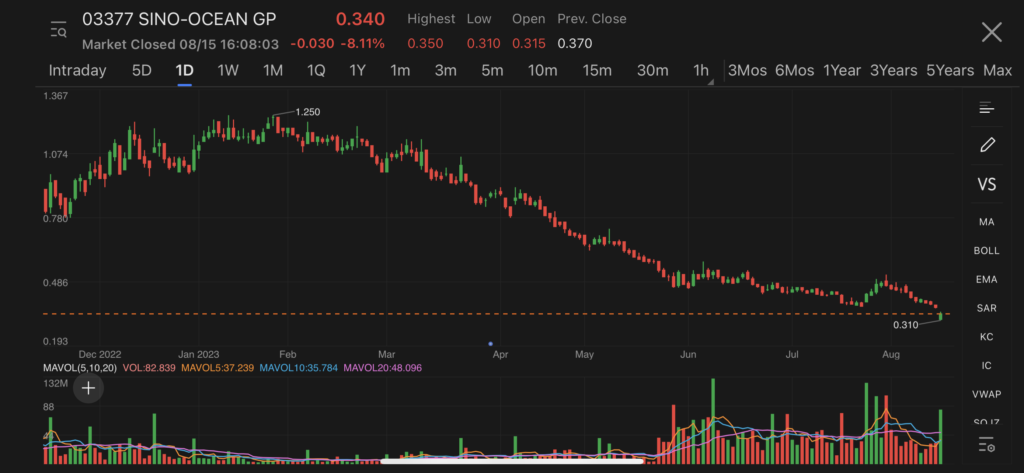
Task: Click the Prev. Close 0.370 value
Action: 575,44
